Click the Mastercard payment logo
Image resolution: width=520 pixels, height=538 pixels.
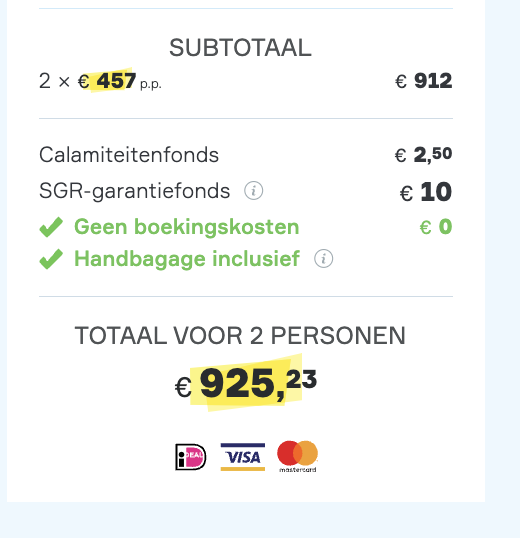[x=297, y=457]
